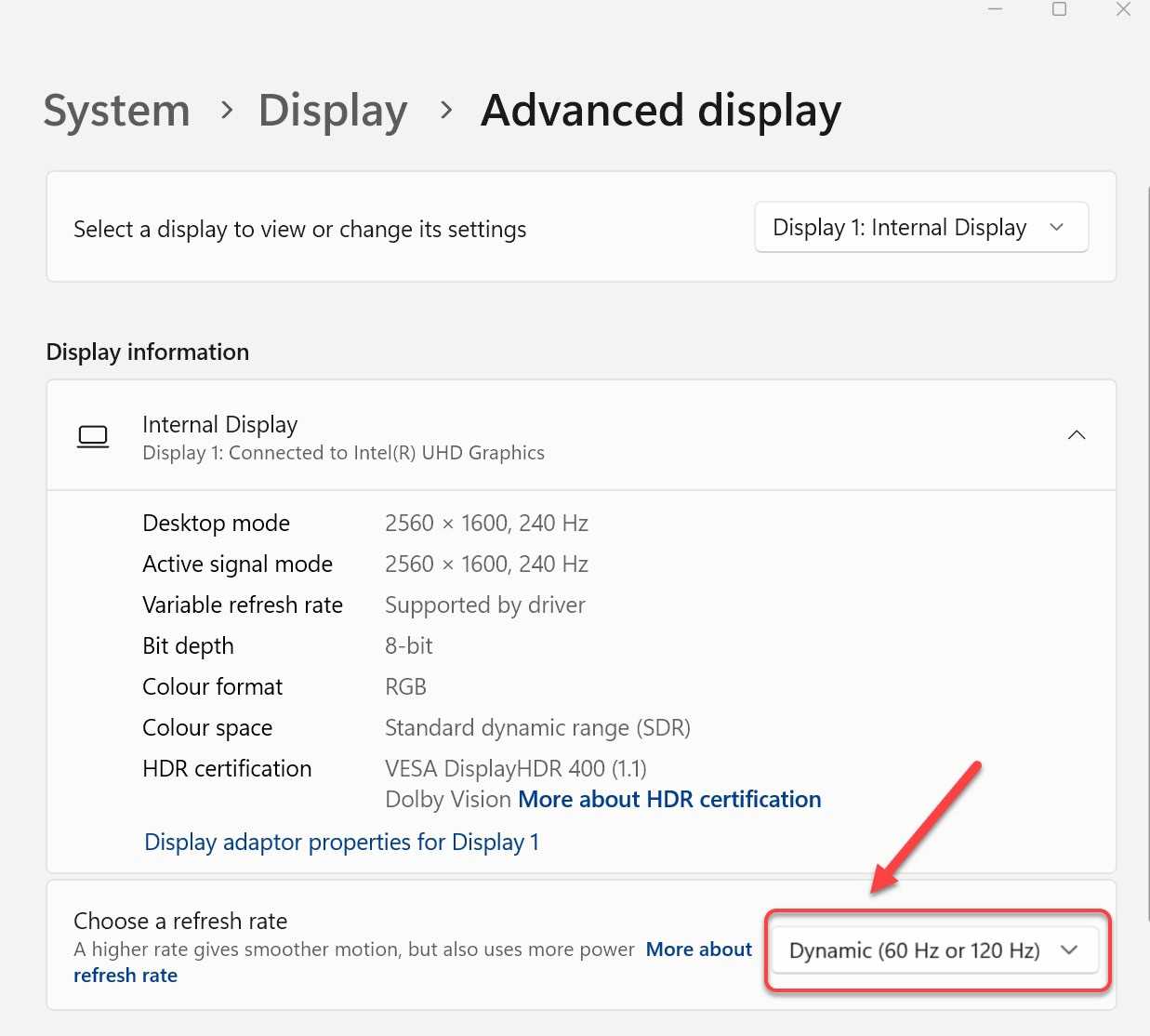Screen dimensions: 1150x1036
Task: Click the maximize window icon
Action: point(1059,9)
